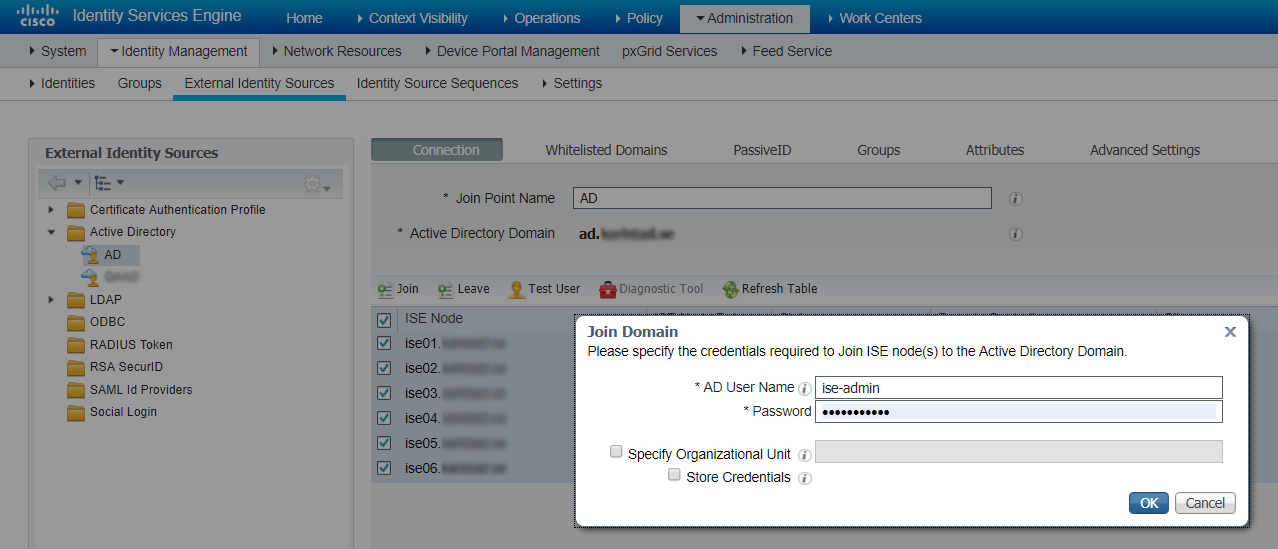Click the Join toolbar action
Screen dimensions: 1278x549
tap(398, 289)
